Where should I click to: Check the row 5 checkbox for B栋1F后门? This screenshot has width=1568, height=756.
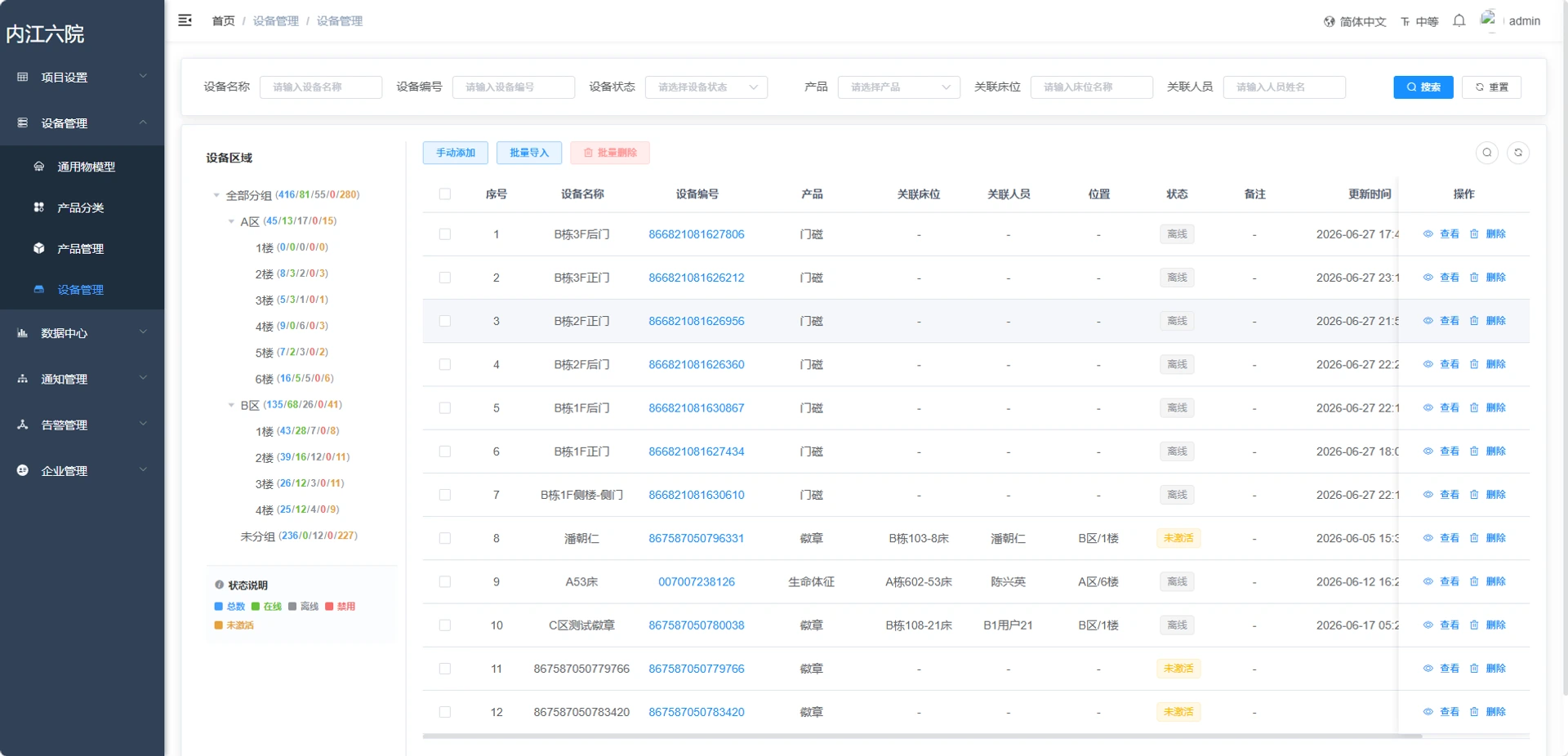tap(445, 407)
